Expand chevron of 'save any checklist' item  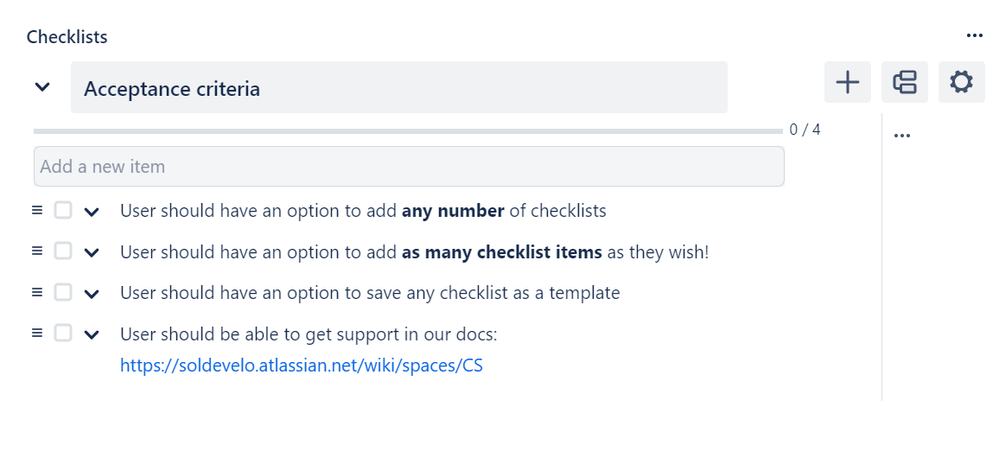92,294
